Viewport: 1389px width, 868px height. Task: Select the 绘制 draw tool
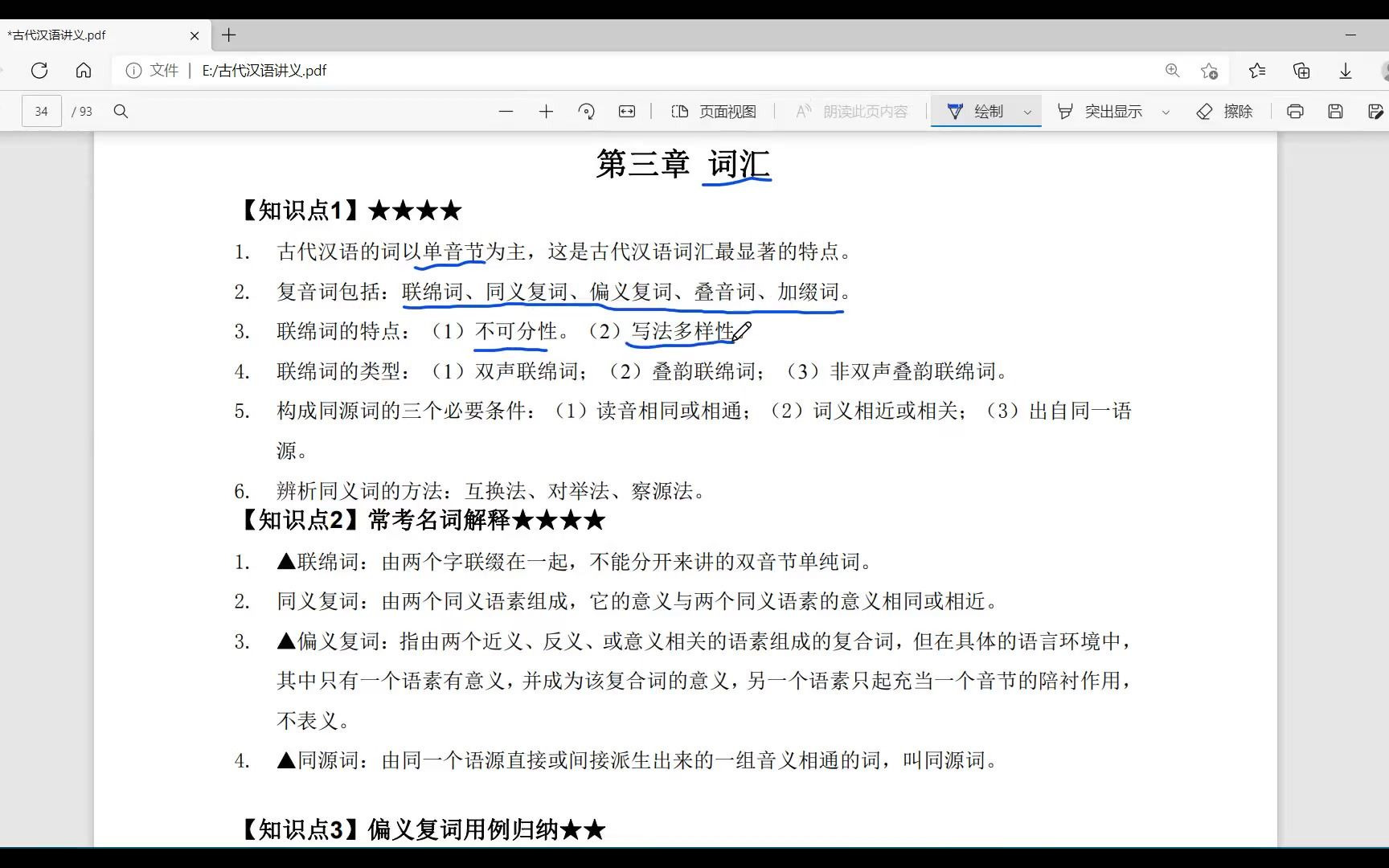point(975,112)
